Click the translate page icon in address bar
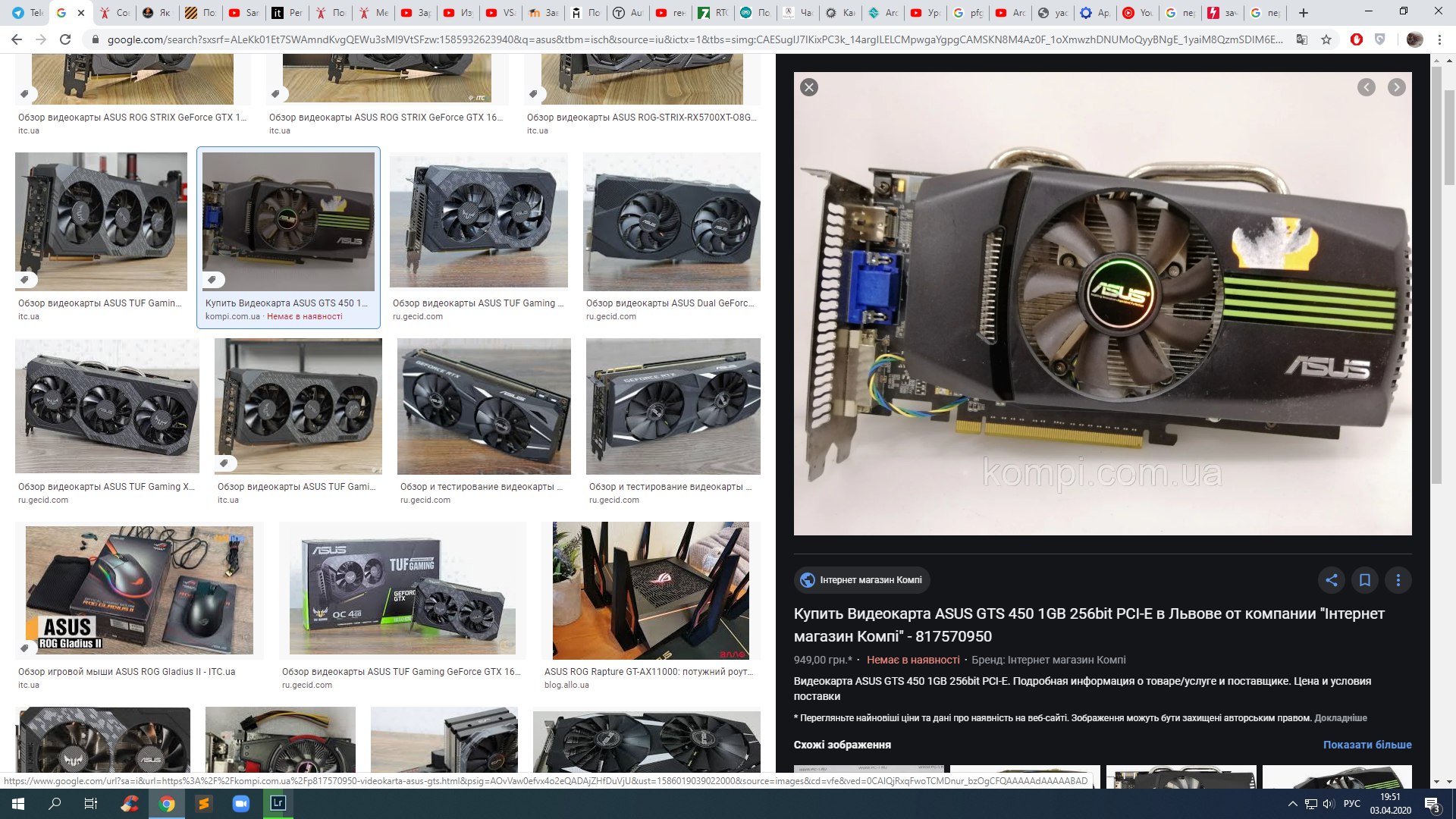Viewport: 1456px width, 819px height. click(1302, 39)
